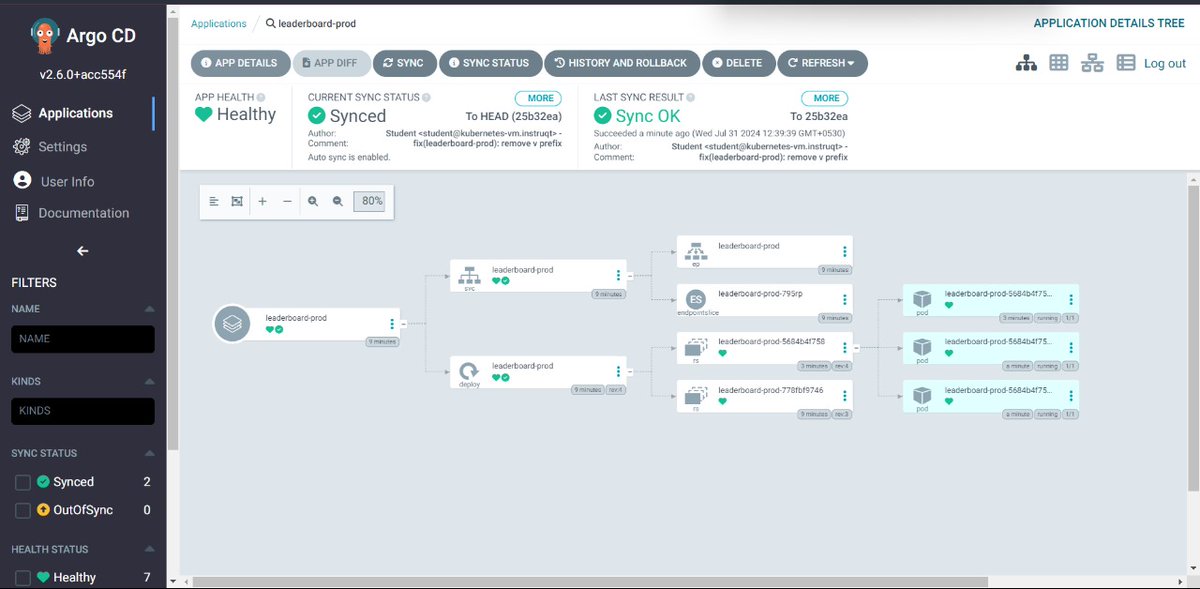
Task: Collapse the NAME filter section
Action: click(150, 310)
